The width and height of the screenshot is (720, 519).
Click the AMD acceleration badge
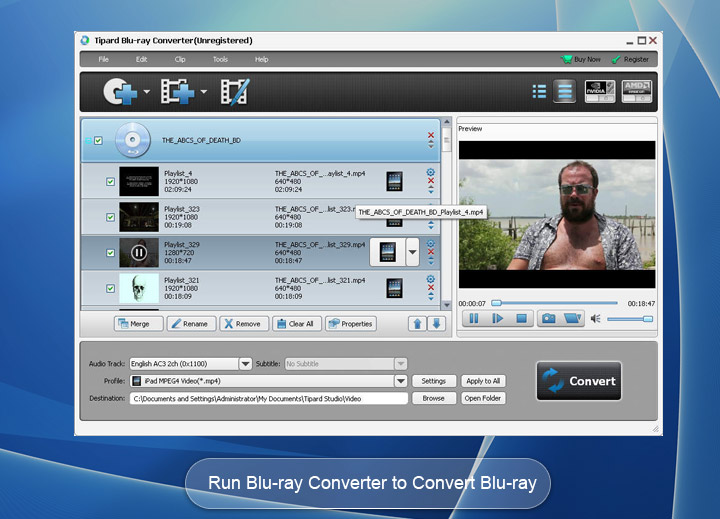(636, 92)
